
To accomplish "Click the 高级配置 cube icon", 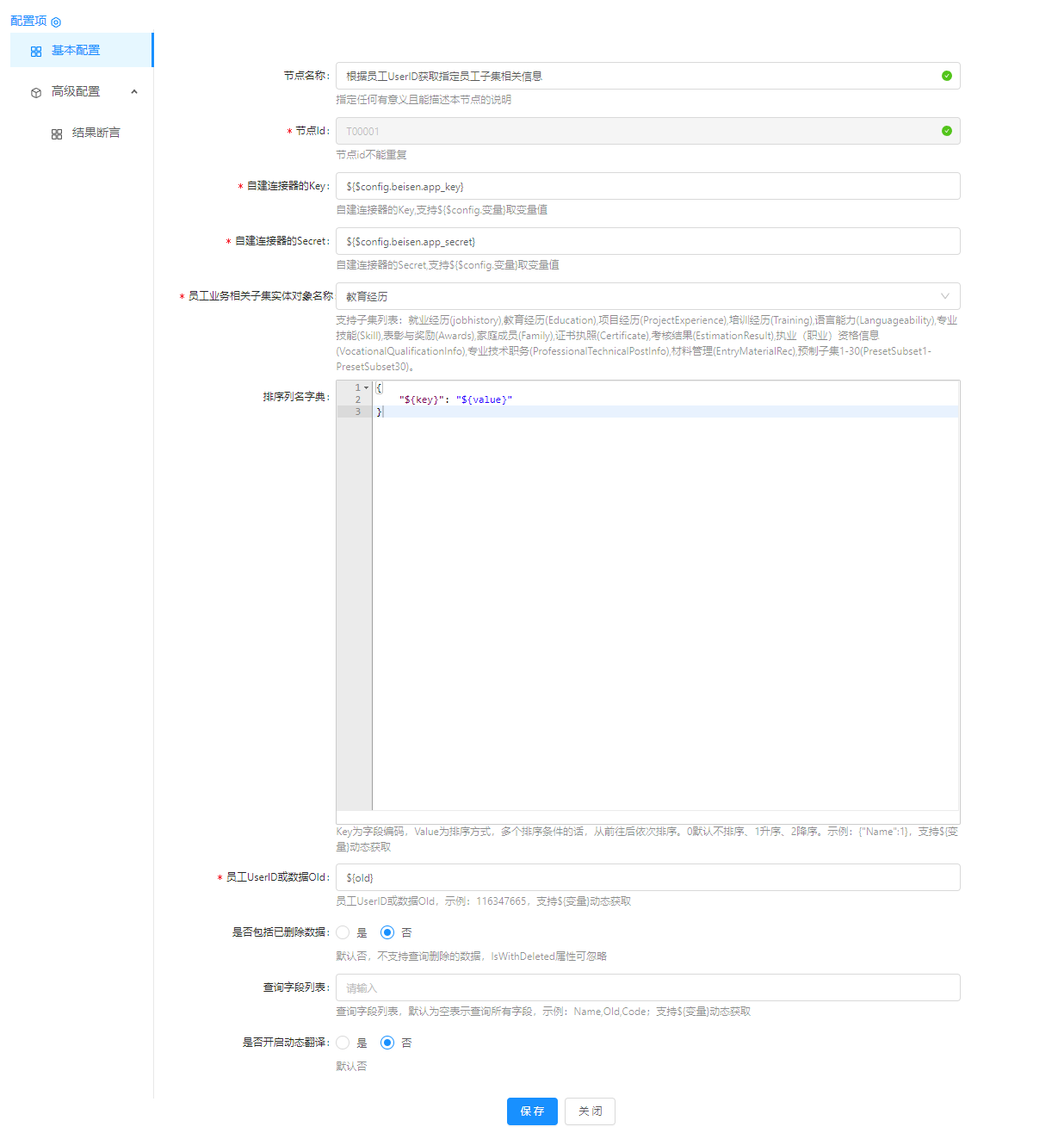I will (x=35, y=91).
